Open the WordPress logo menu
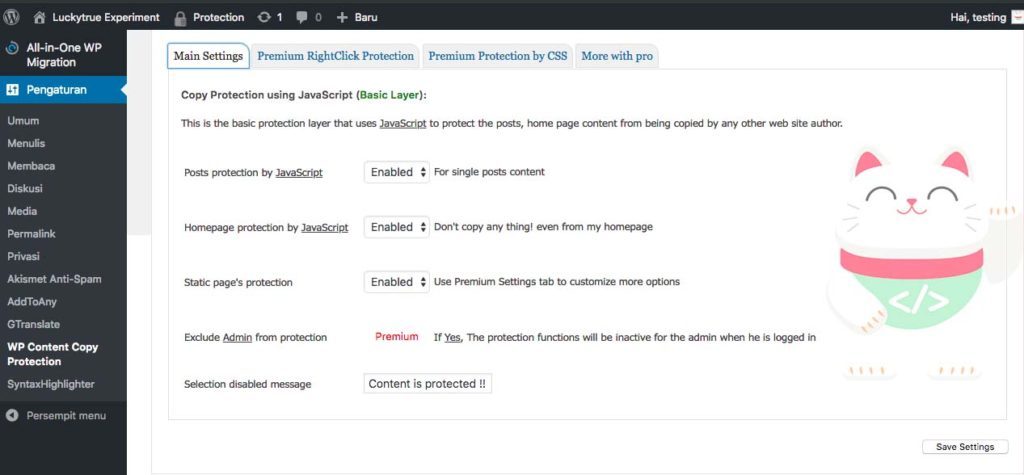Image resolution: width=1024 pixels, height=475 pixels. click(x=11, y=18)
